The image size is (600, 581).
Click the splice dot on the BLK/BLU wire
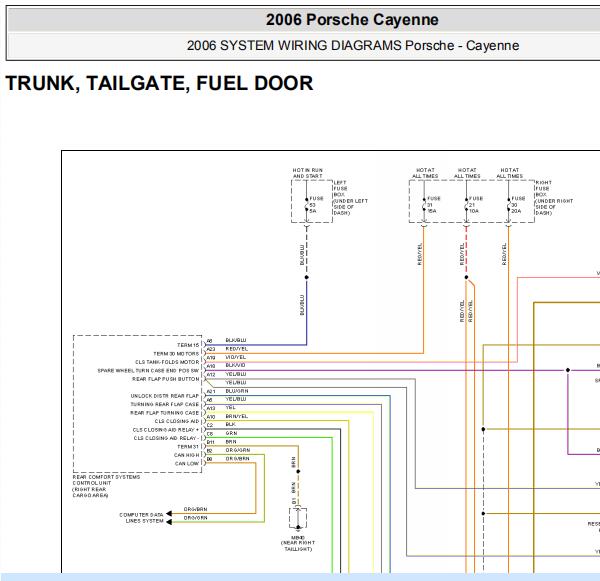(307, 277)
